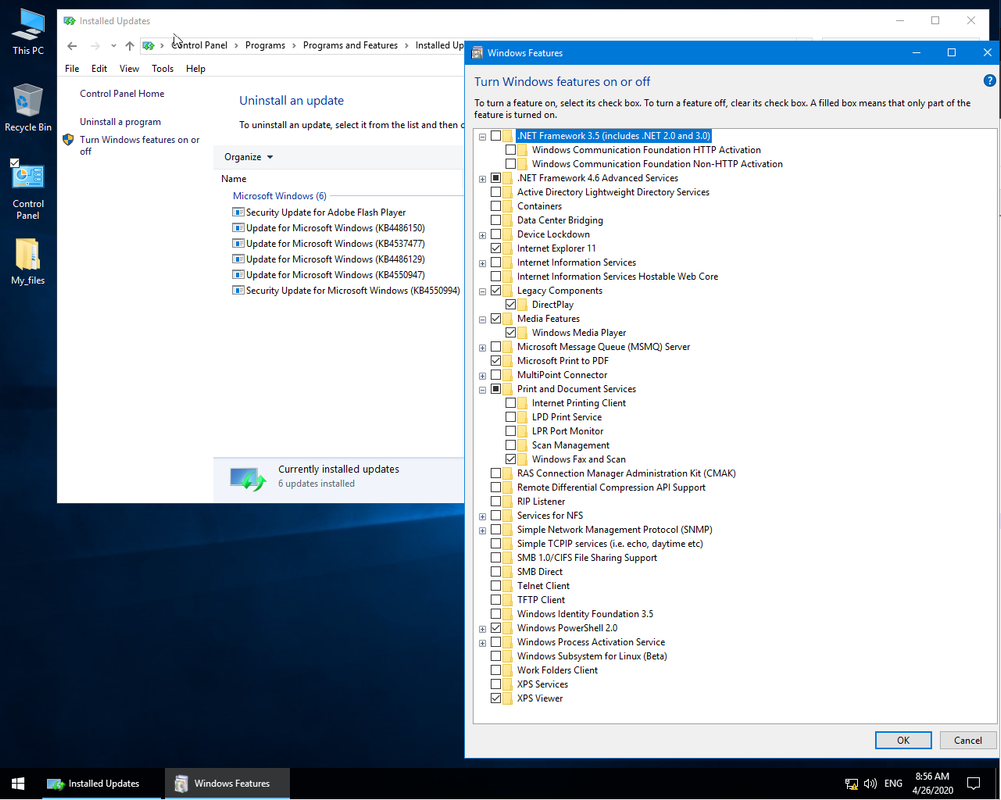Click Security Update for Adobe Flash Player icon
Screen dimensions: 1001x800
pos(238,212)
